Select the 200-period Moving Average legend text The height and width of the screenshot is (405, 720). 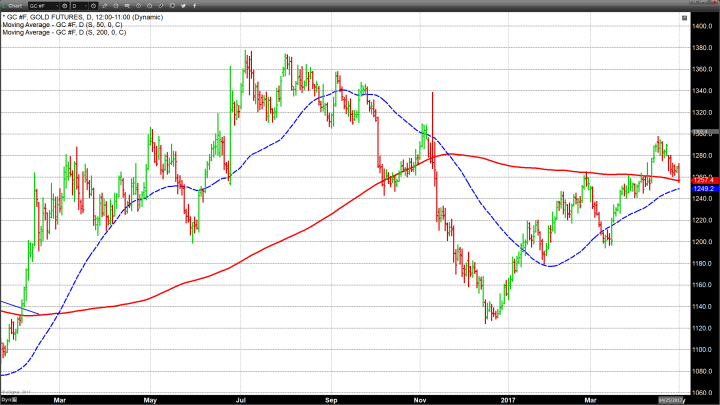click(x=68, y=34)
